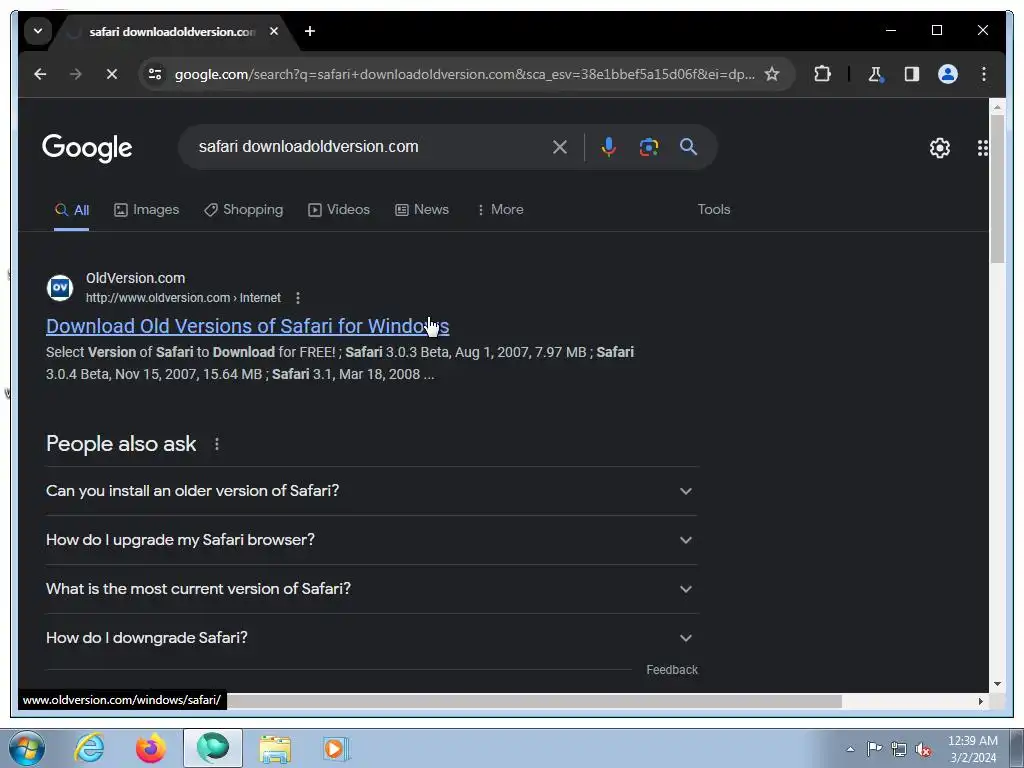Open the More search filters menu
The image size is (1024, 768).
(500, 210)
